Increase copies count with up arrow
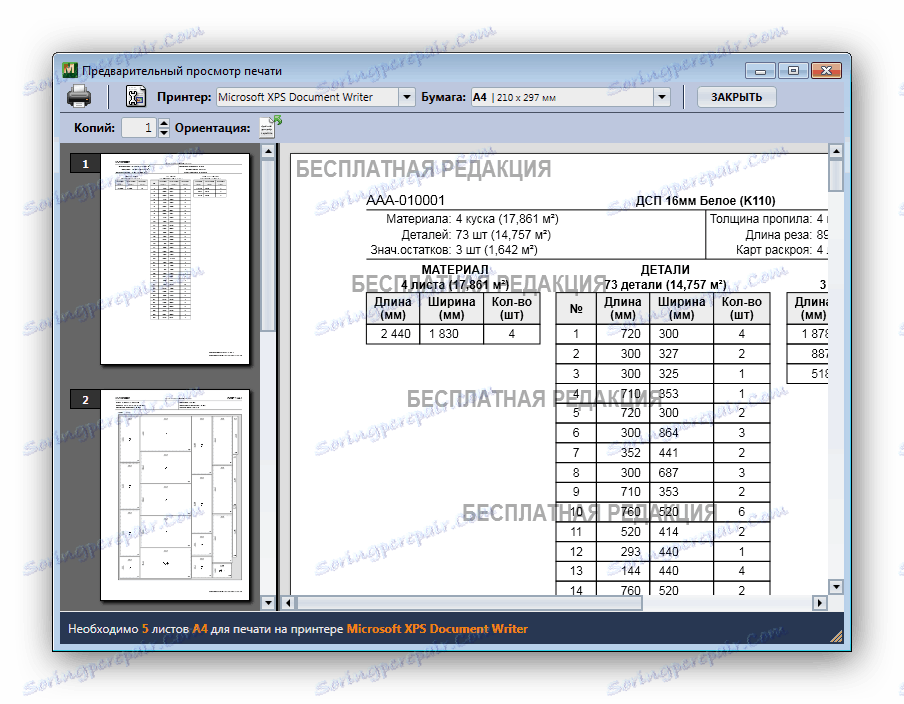 (x=164, y=123)
